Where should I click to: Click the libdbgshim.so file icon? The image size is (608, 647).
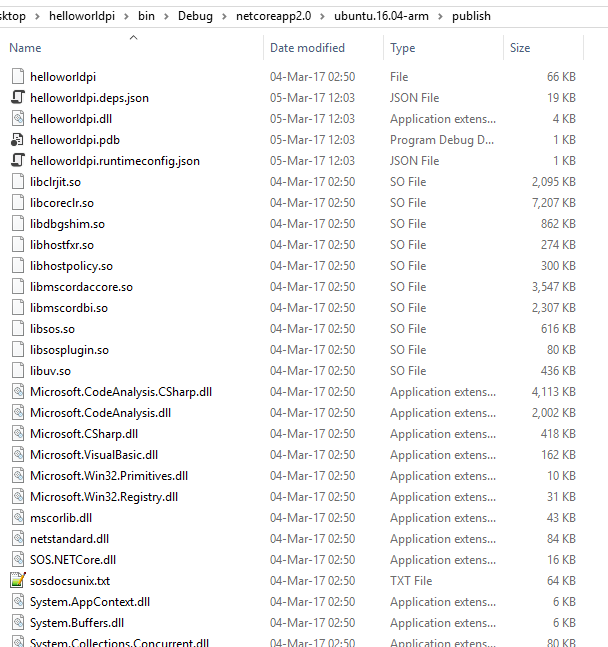[18, 224]
